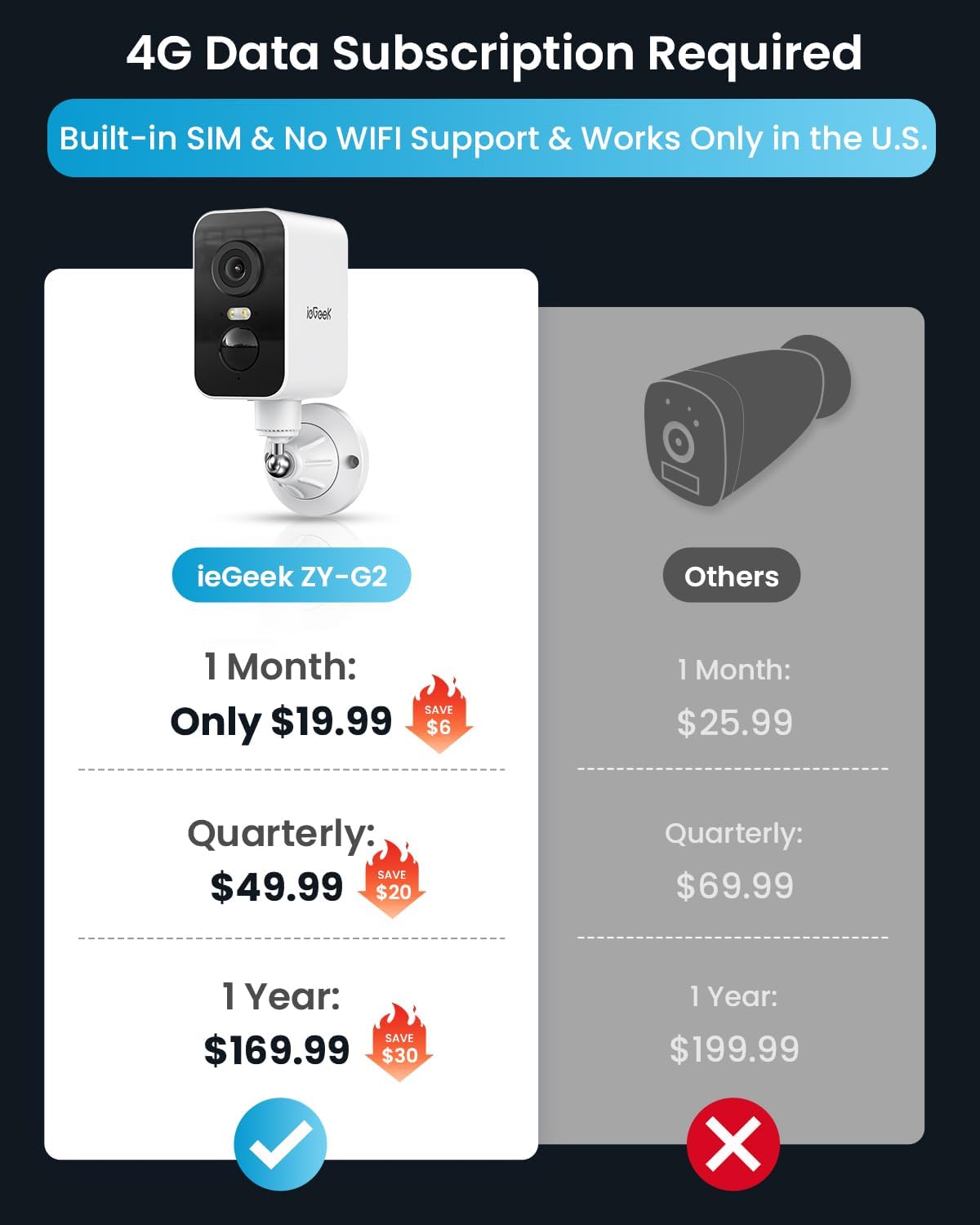Click the Built-in SIM notice banner
Screen dimensions: 980x1225
click(492, 138)
